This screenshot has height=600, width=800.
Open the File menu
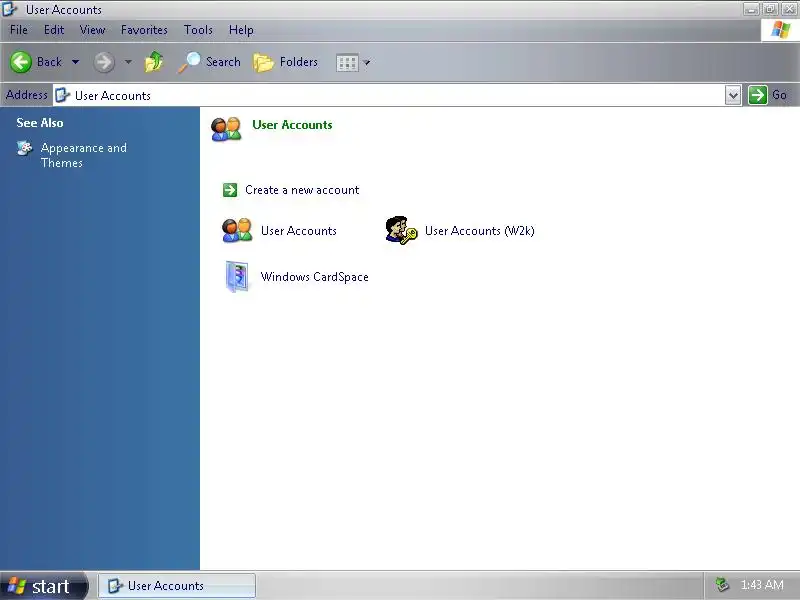[19, 30]
